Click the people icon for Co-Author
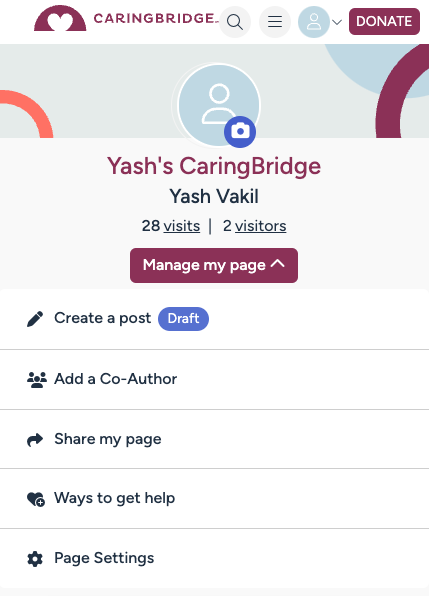This screenshot has width=429, height=596. click(37, 379)
